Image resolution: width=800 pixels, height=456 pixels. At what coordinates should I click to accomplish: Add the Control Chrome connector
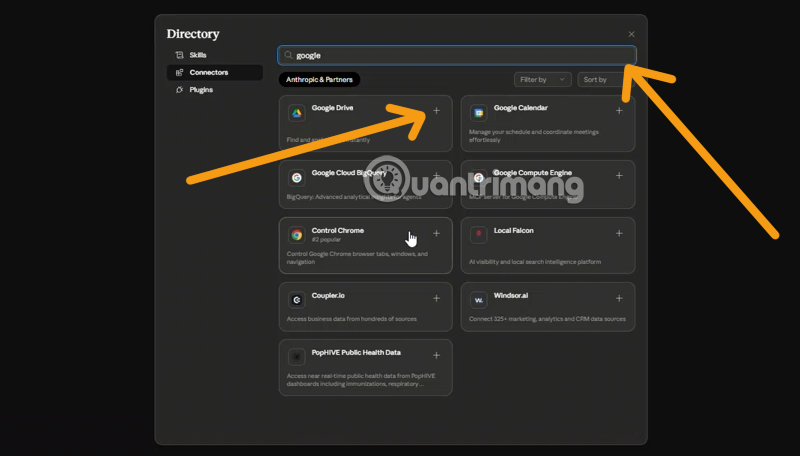point(436,233)
